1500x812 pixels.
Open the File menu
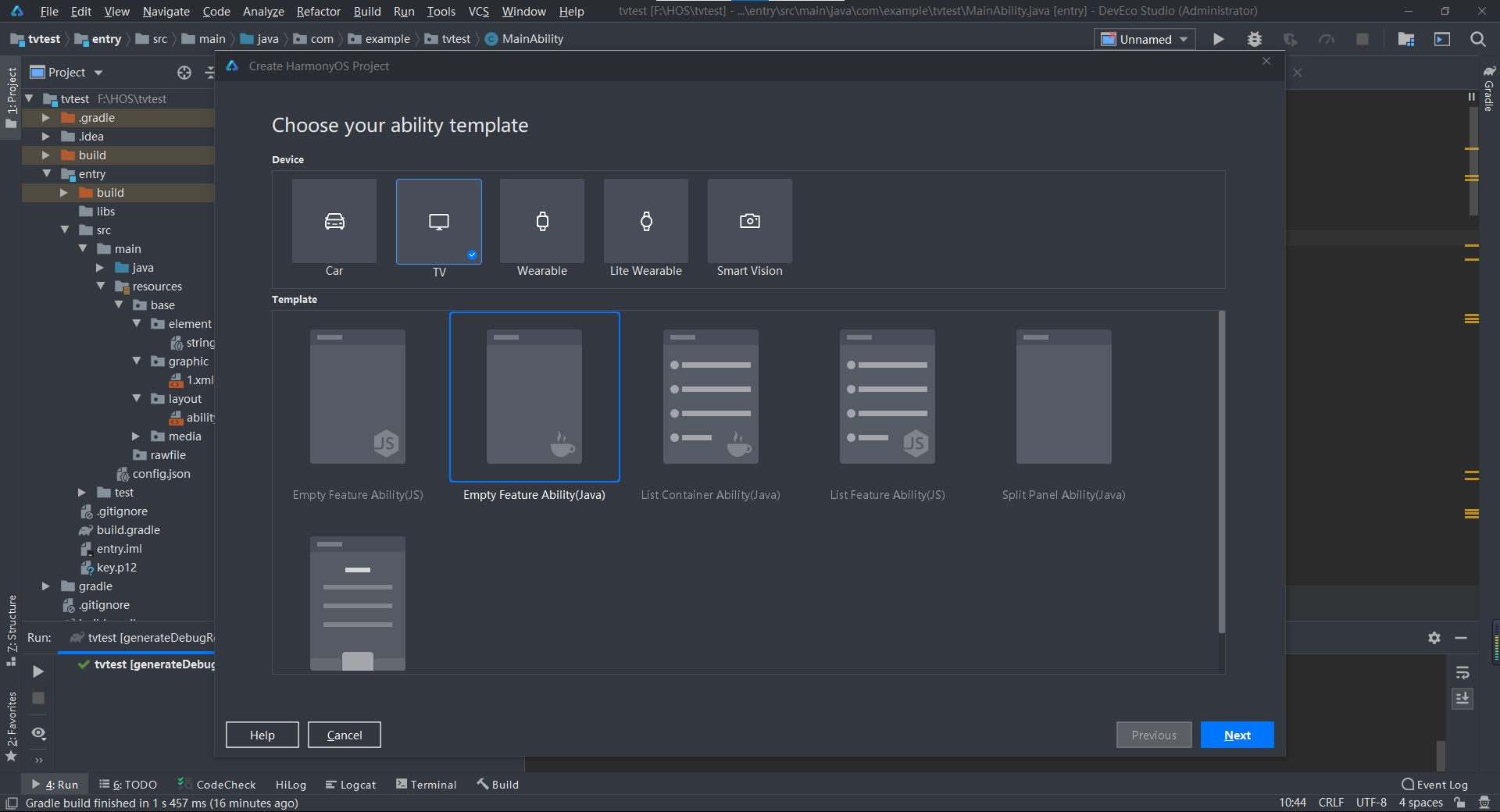tap(49, 11)
